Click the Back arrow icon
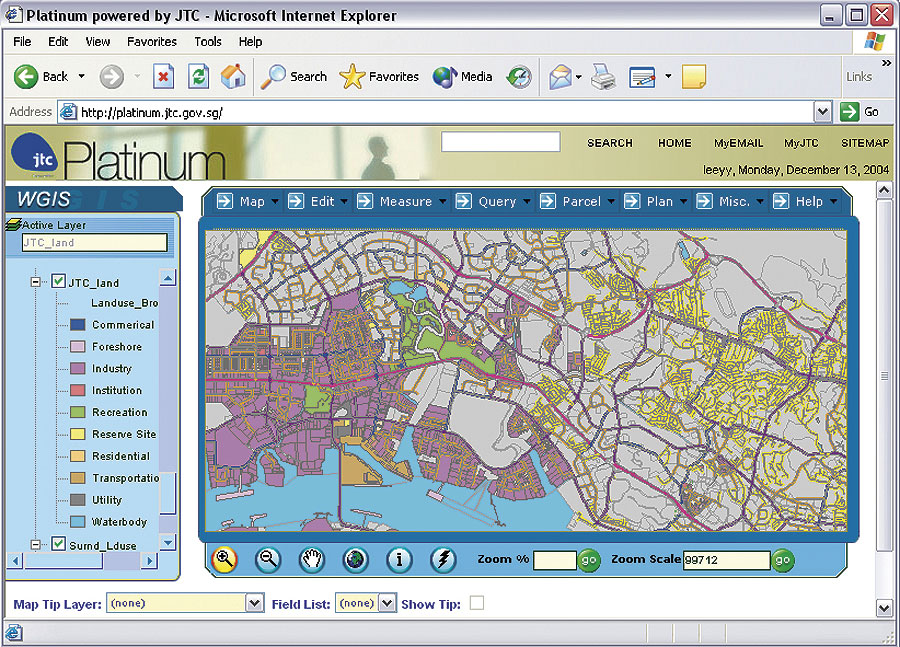The height and width of the screenshot is (647, 900). click(26, 77)
